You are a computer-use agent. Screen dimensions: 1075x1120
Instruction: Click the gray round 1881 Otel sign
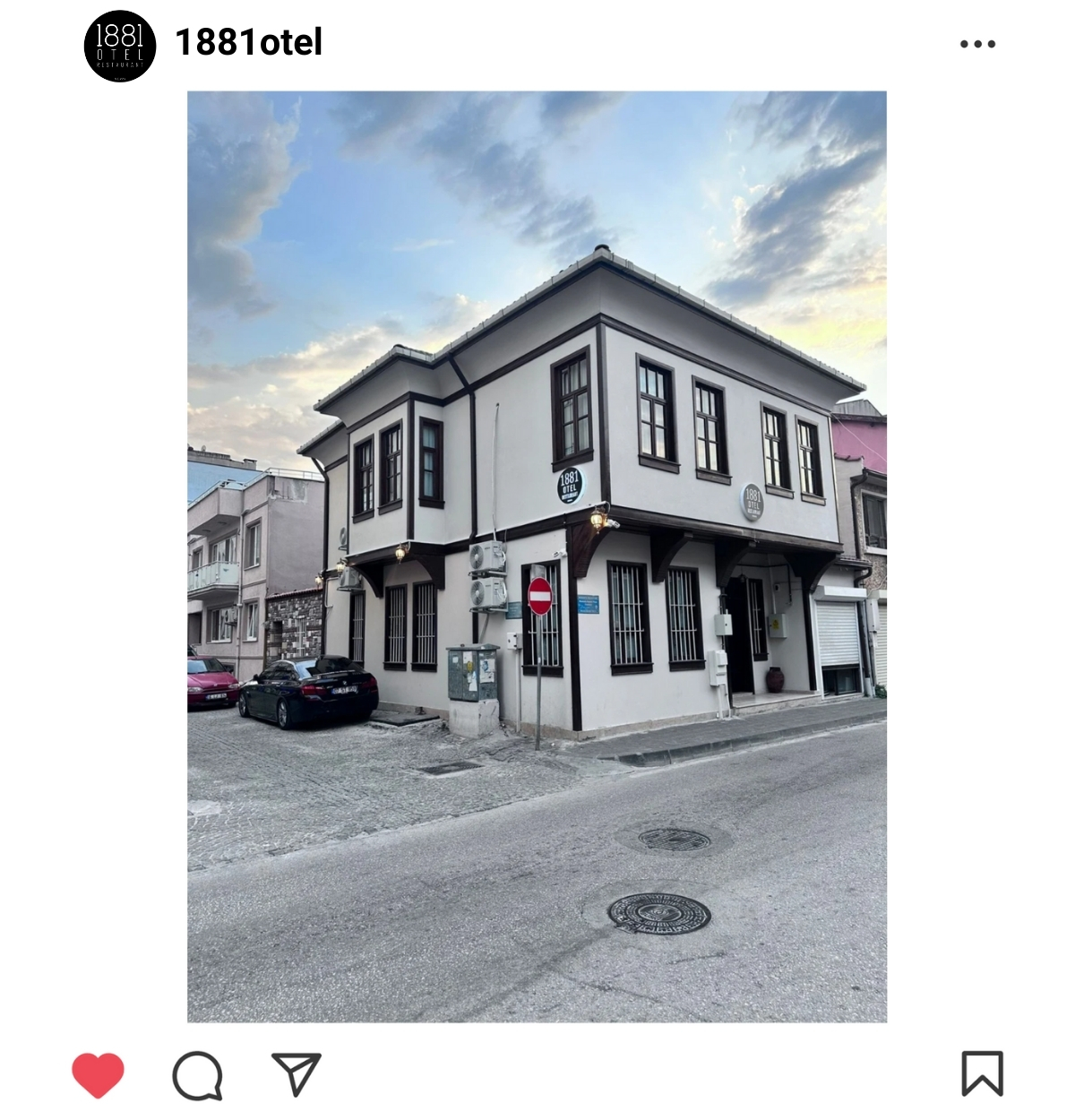coord(752,502)
